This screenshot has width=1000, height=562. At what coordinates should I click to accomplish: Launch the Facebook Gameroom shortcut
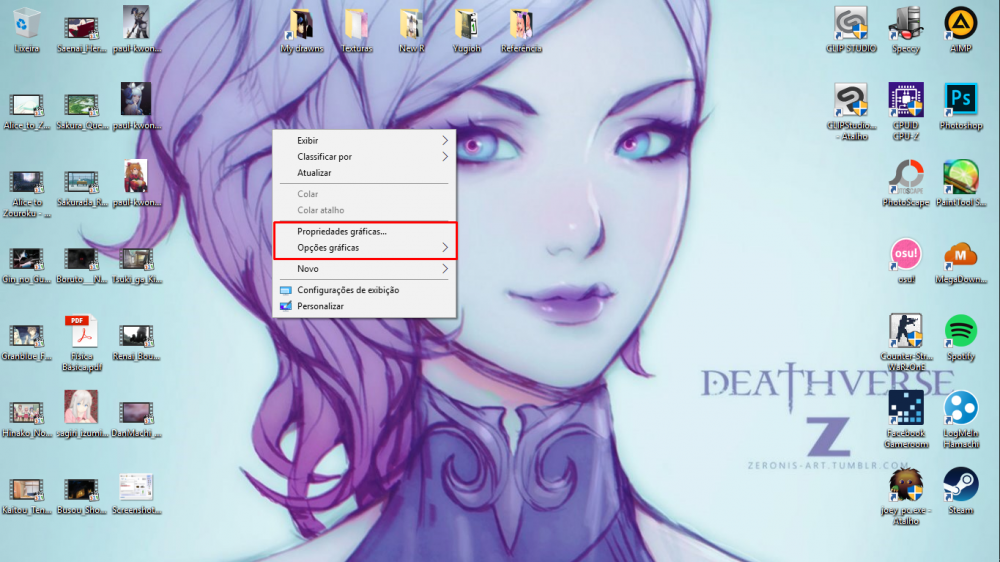(x=906, y=420)
